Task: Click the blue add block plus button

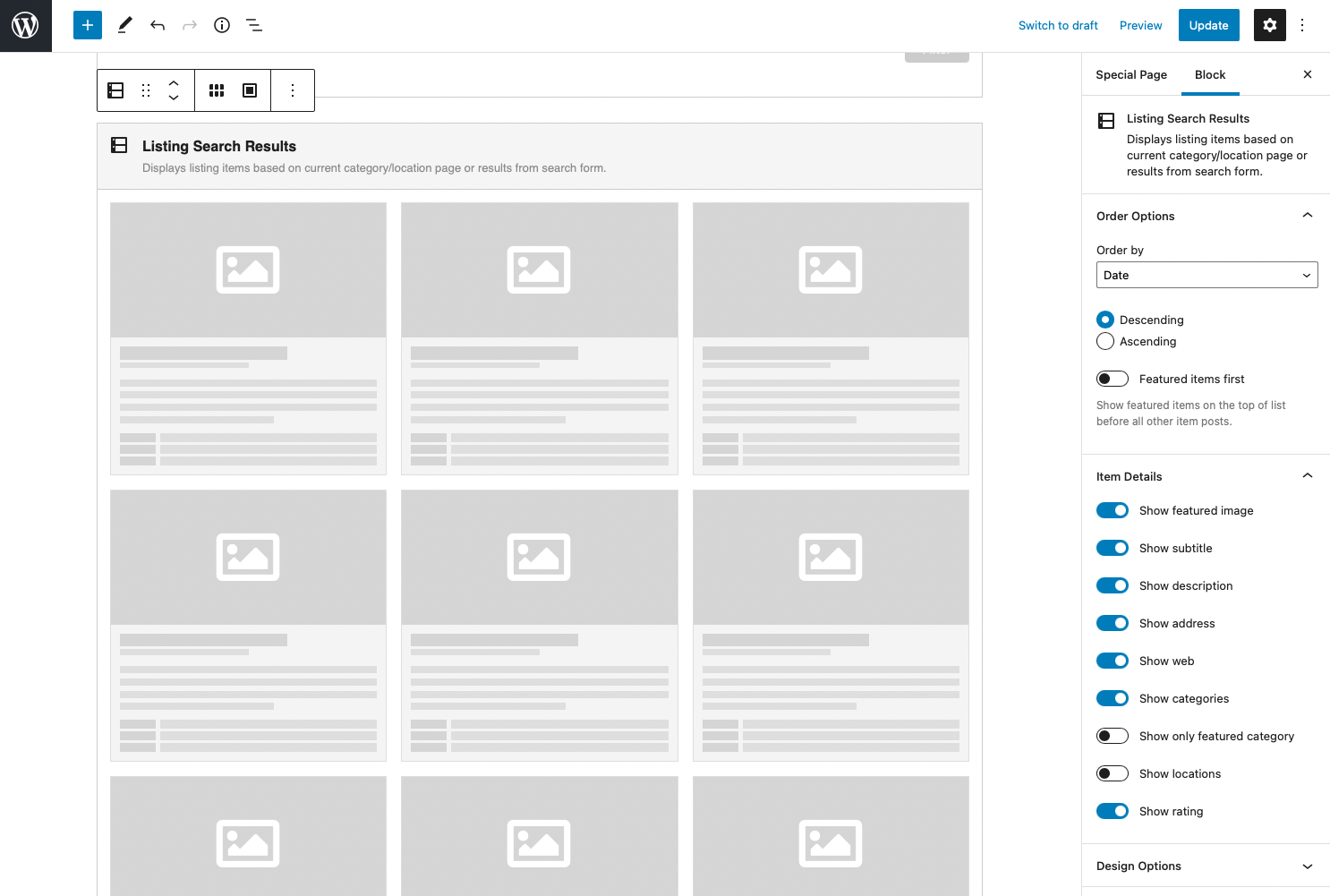Action: (88, 25)
